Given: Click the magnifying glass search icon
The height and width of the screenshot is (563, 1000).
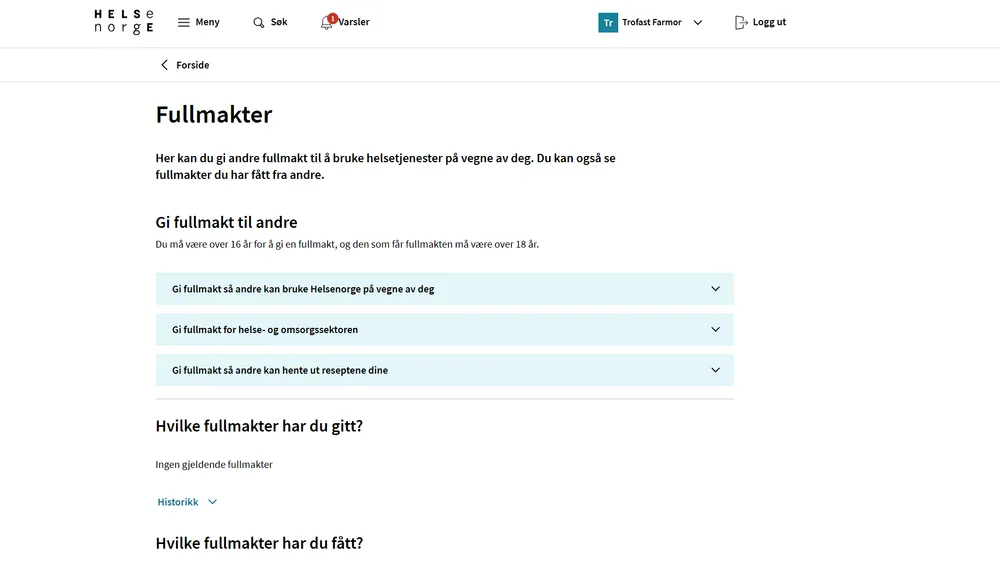Looking at the screenshot, I should 259,22.
